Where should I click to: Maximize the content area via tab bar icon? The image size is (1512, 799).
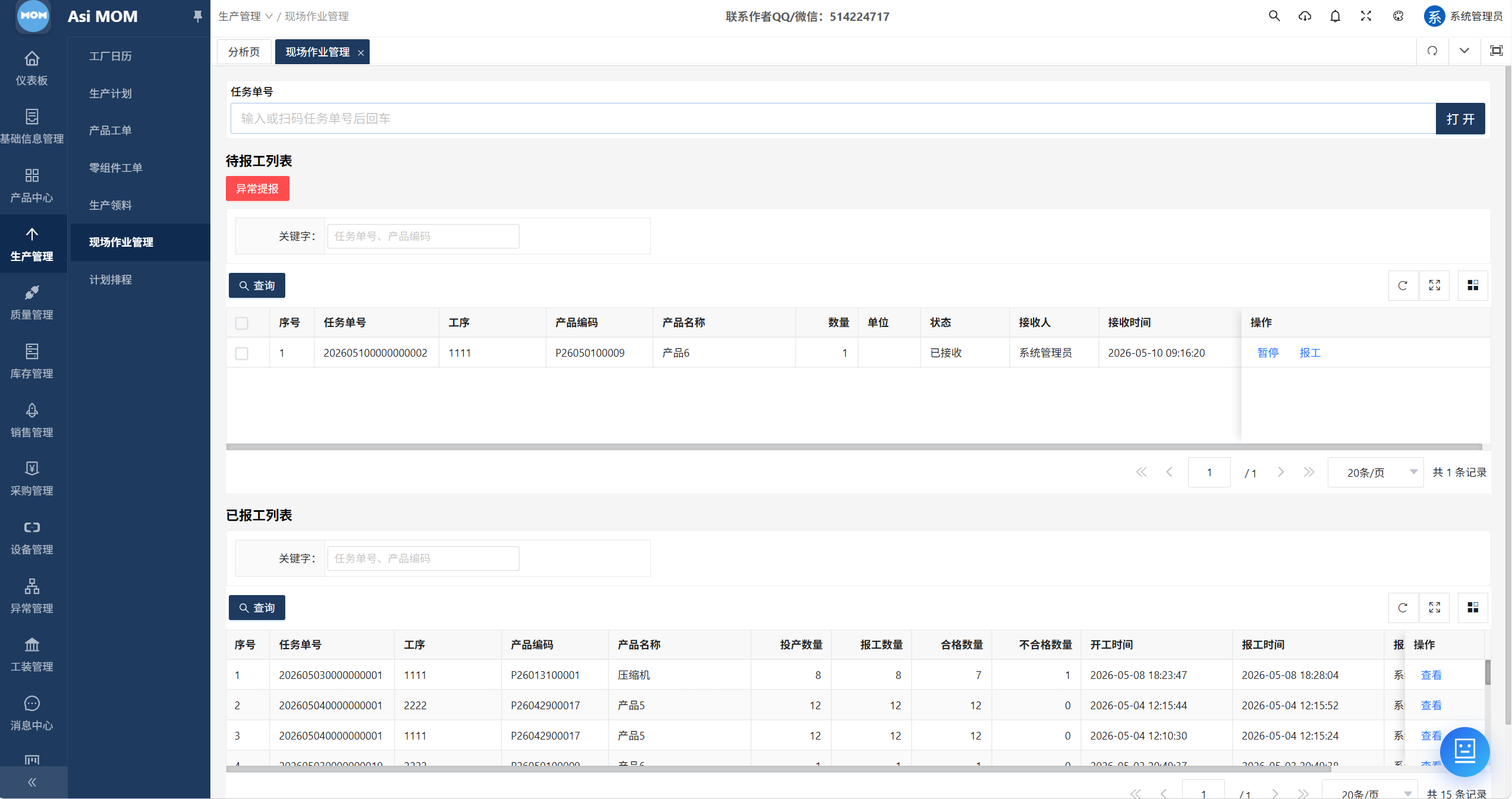(x=1497, y=51)
